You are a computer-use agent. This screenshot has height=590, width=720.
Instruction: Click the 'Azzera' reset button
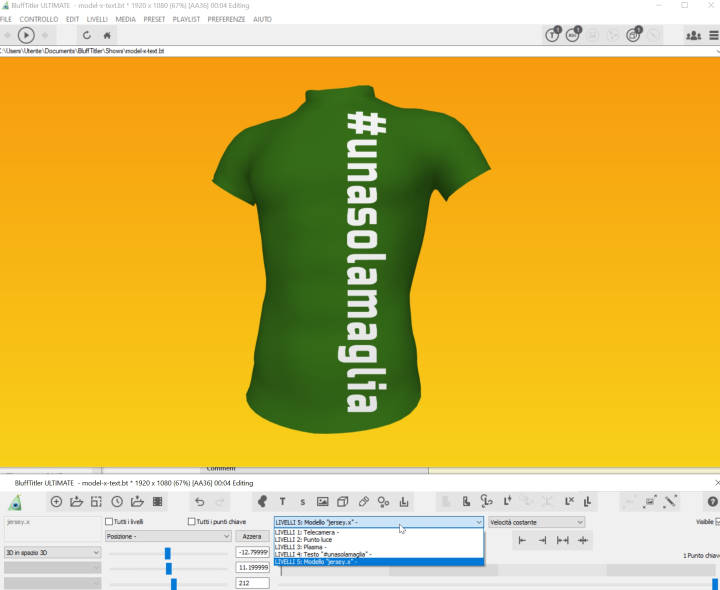tap(252, 536)
